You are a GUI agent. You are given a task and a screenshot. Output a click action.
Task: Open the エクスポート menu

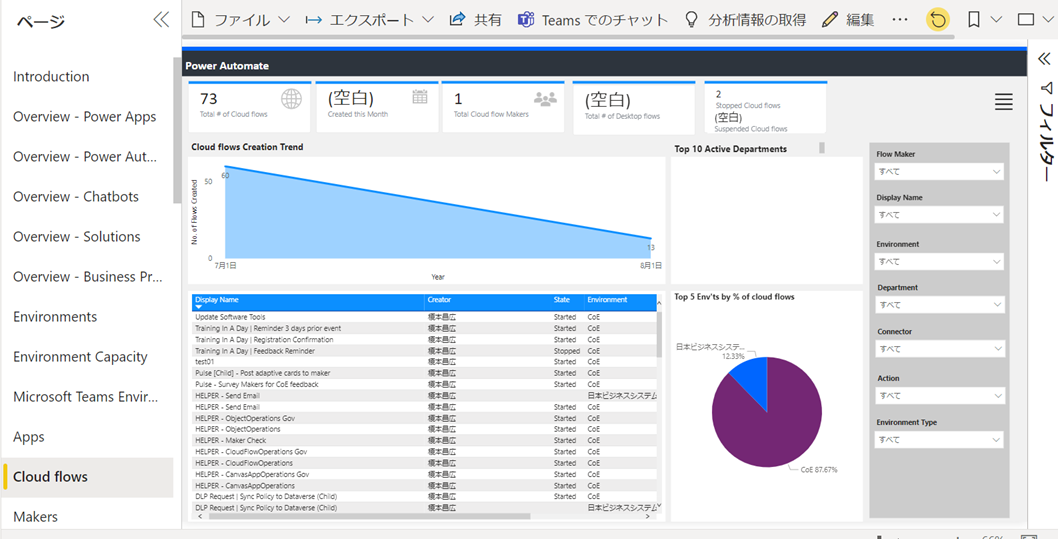coord(369,20)
